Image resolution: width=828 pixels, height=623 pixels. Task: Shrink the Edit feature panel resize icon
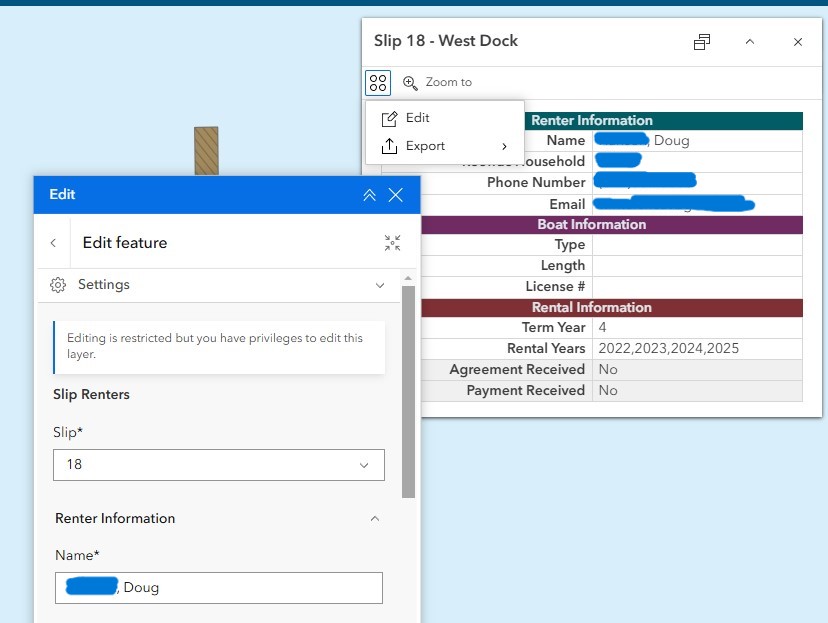[392, 242]
